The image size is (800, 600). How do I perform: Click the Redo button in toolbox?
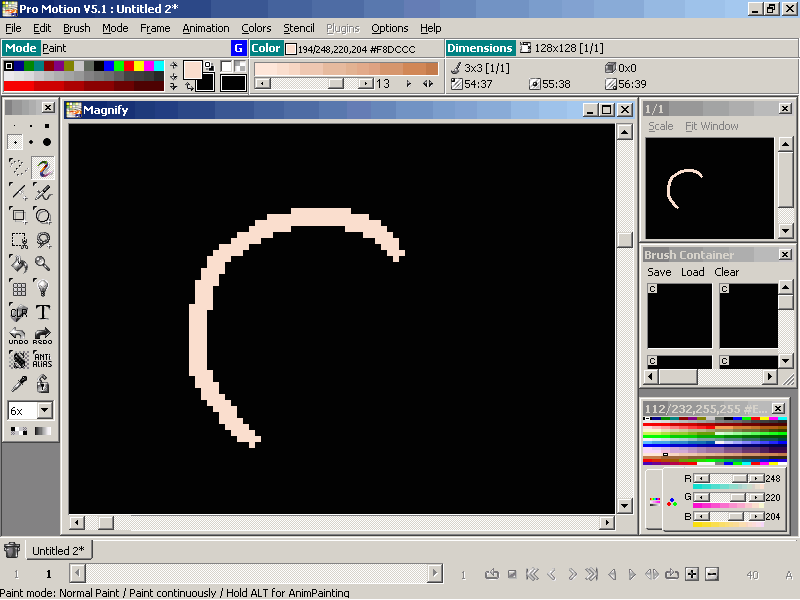[x=43, y=336]
